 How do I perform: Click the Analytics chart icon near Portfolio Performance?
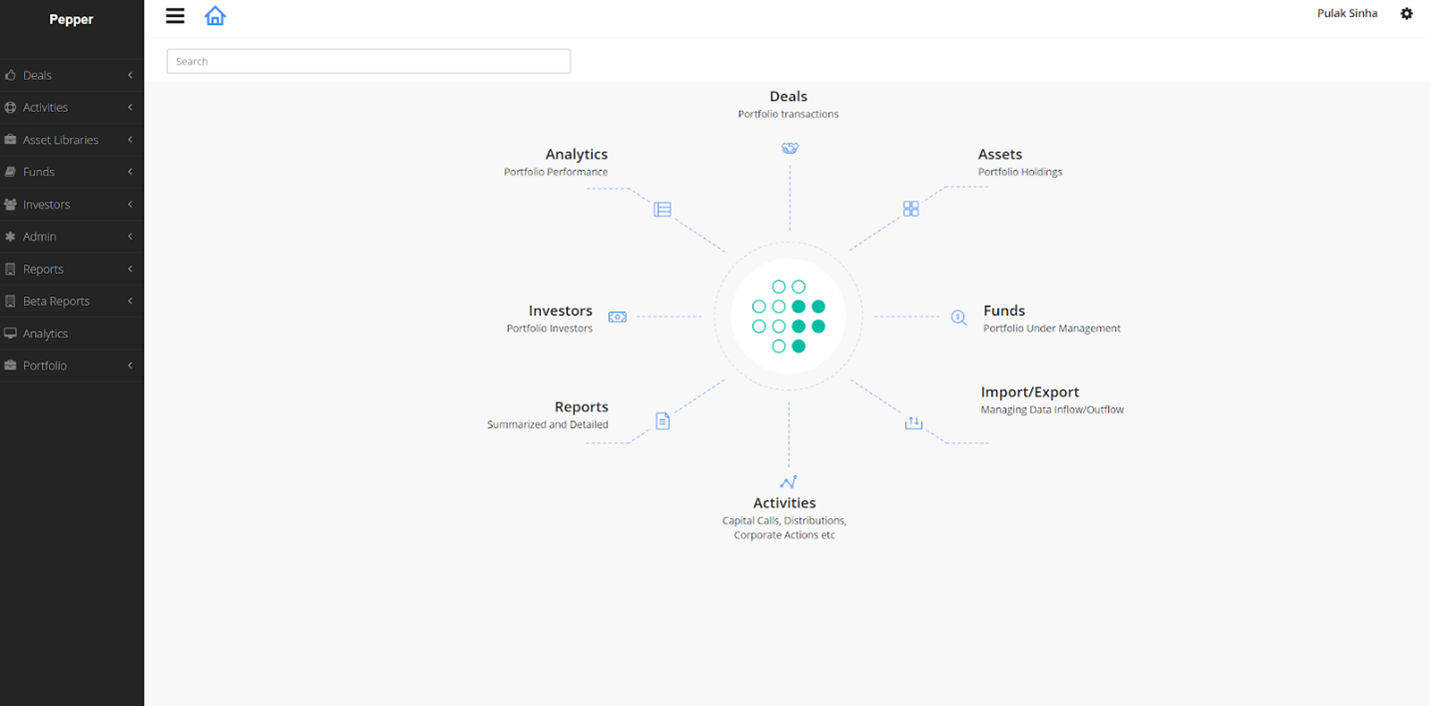(663, 209)
